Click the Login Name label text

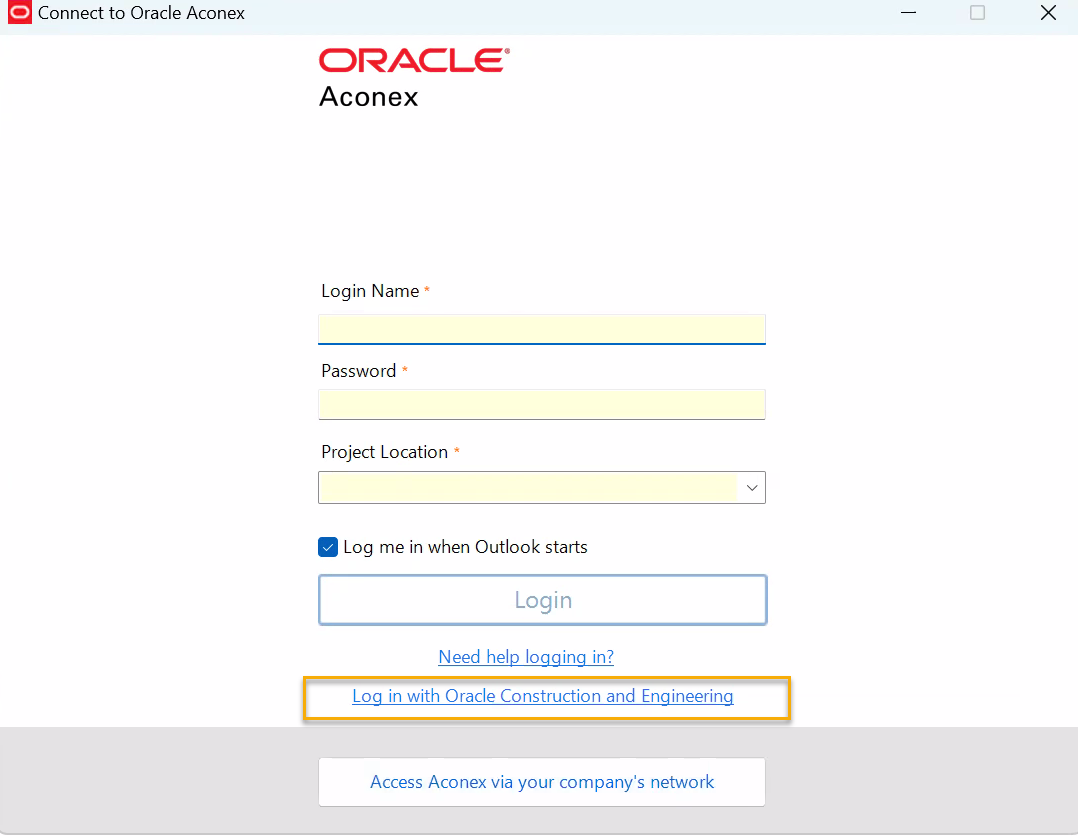370,291
